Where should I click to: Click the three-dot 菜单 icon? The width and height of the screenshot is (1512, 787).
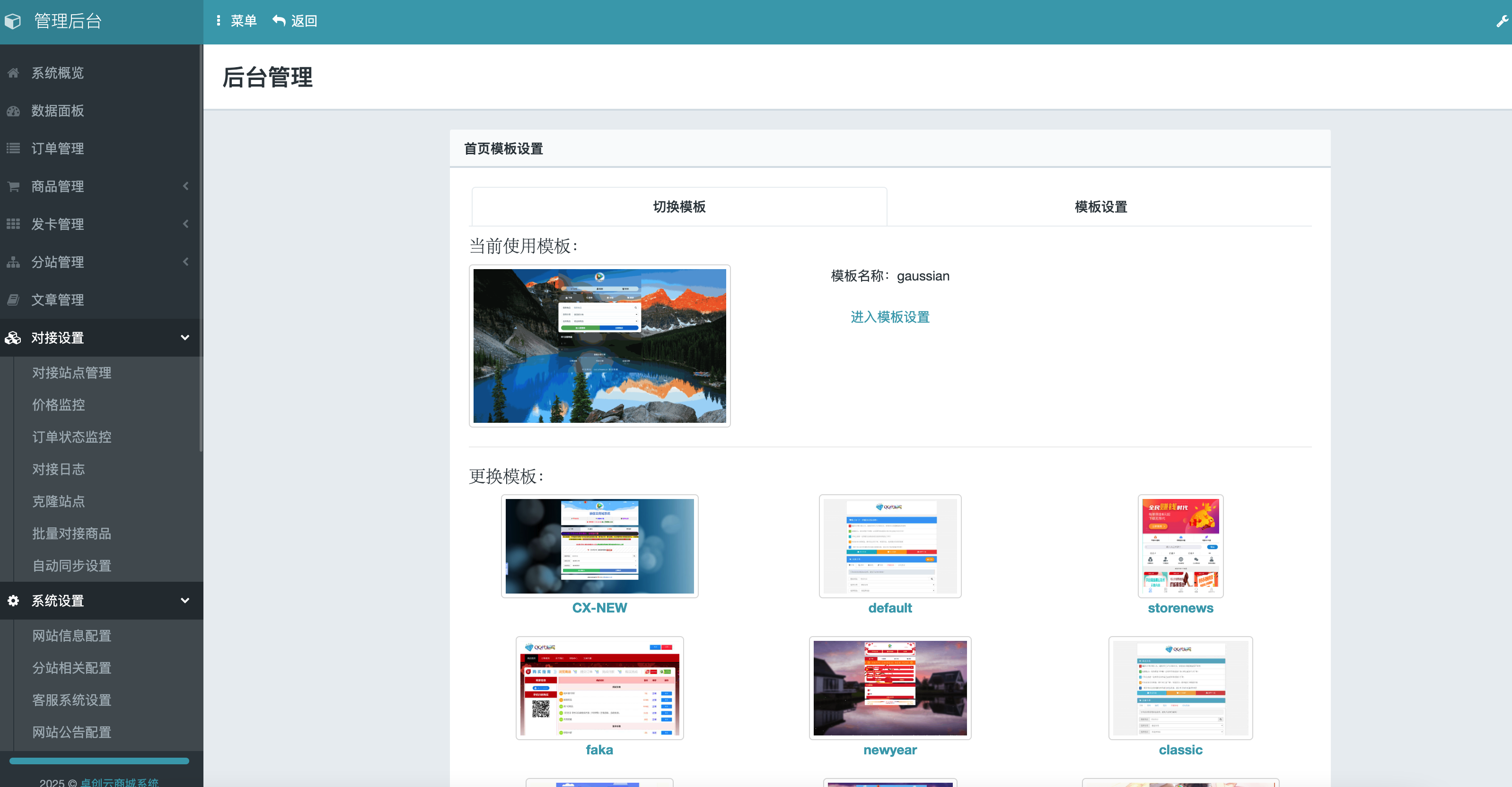click(219, 20)
